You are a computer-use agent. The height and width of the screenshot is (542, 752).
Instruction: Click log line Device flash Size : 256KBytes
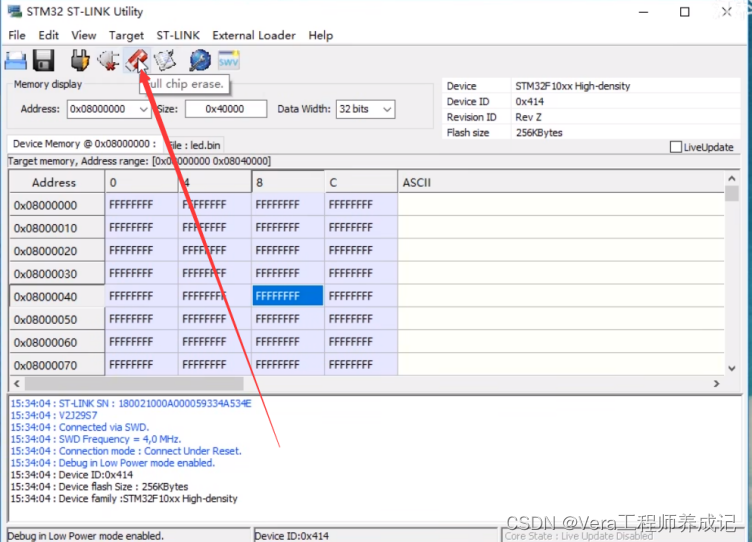pyautogui.click(x=99, y=487)
